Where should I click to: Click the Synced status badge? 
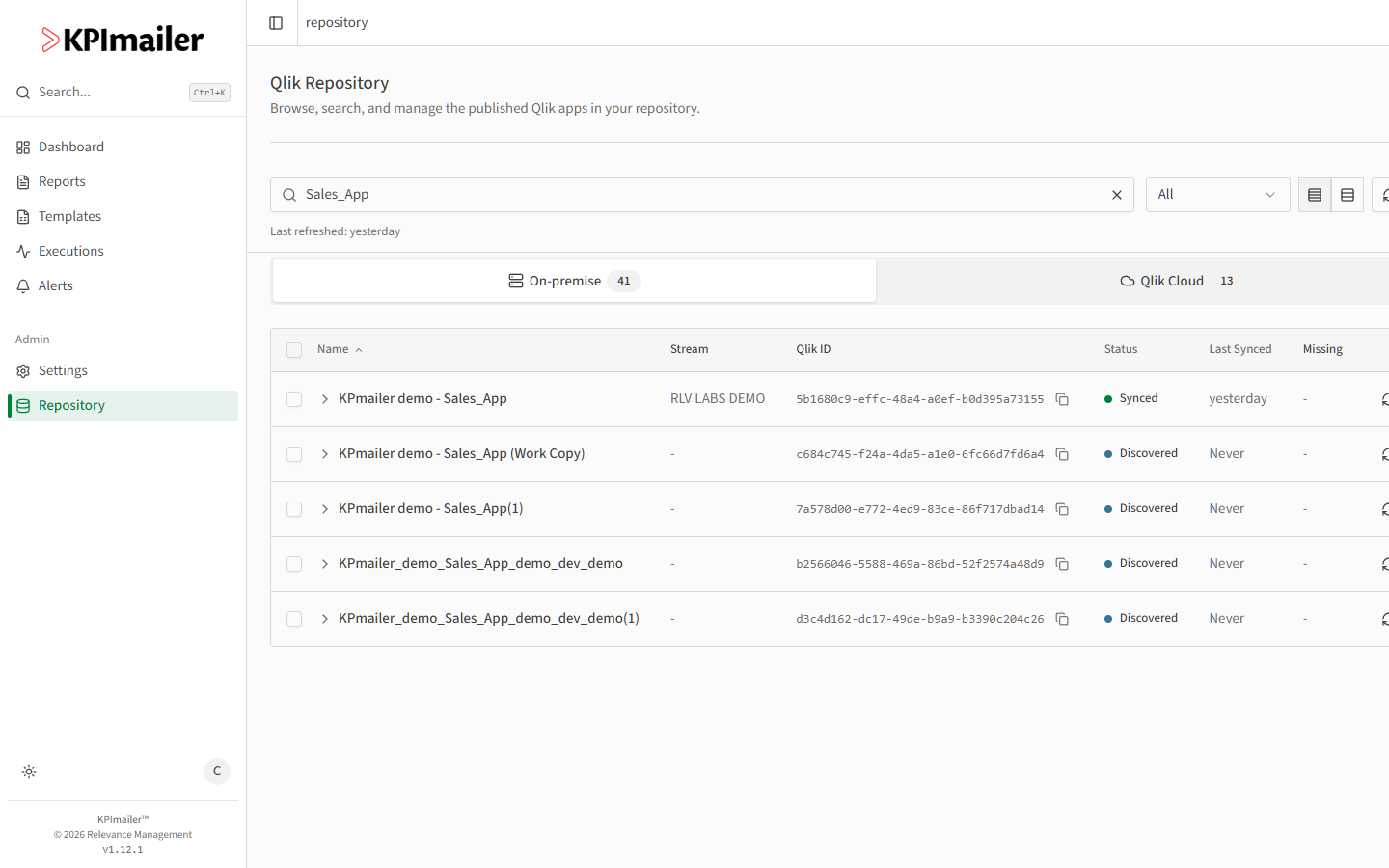(1131, 398)
